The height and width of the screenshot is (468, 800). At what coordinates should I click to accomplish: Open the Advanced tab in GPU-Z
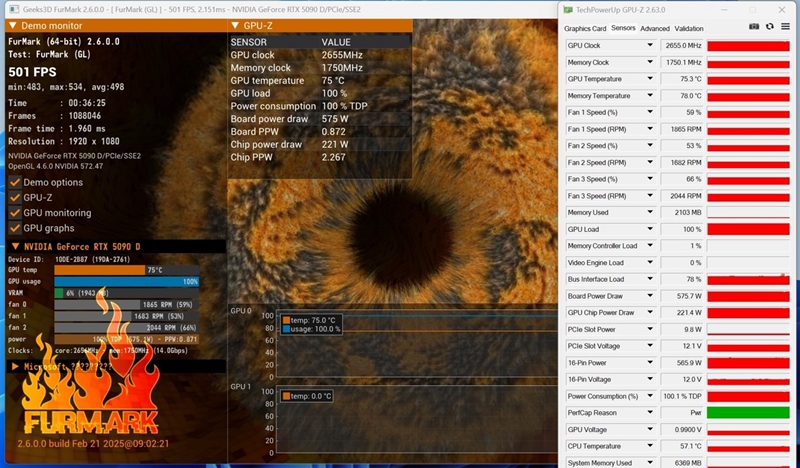654,29
